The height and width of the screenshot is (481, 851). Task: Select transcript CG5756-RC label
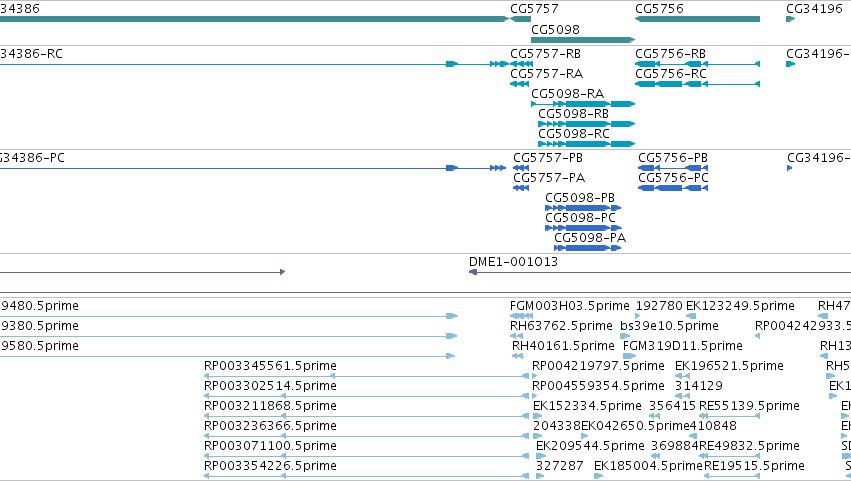pyautogui.click(x=671, y=73)
